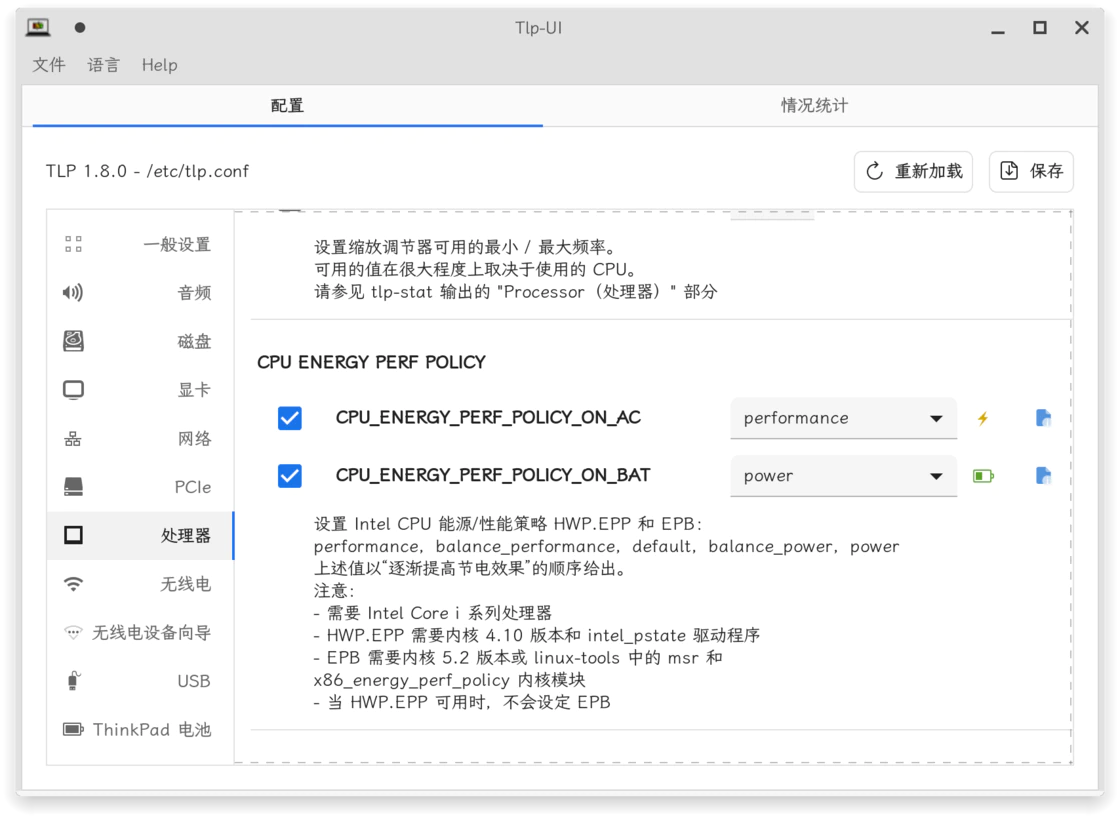The image size is (1120, 817).
Task: Open 网络 category label
Action: coord(194,438)
